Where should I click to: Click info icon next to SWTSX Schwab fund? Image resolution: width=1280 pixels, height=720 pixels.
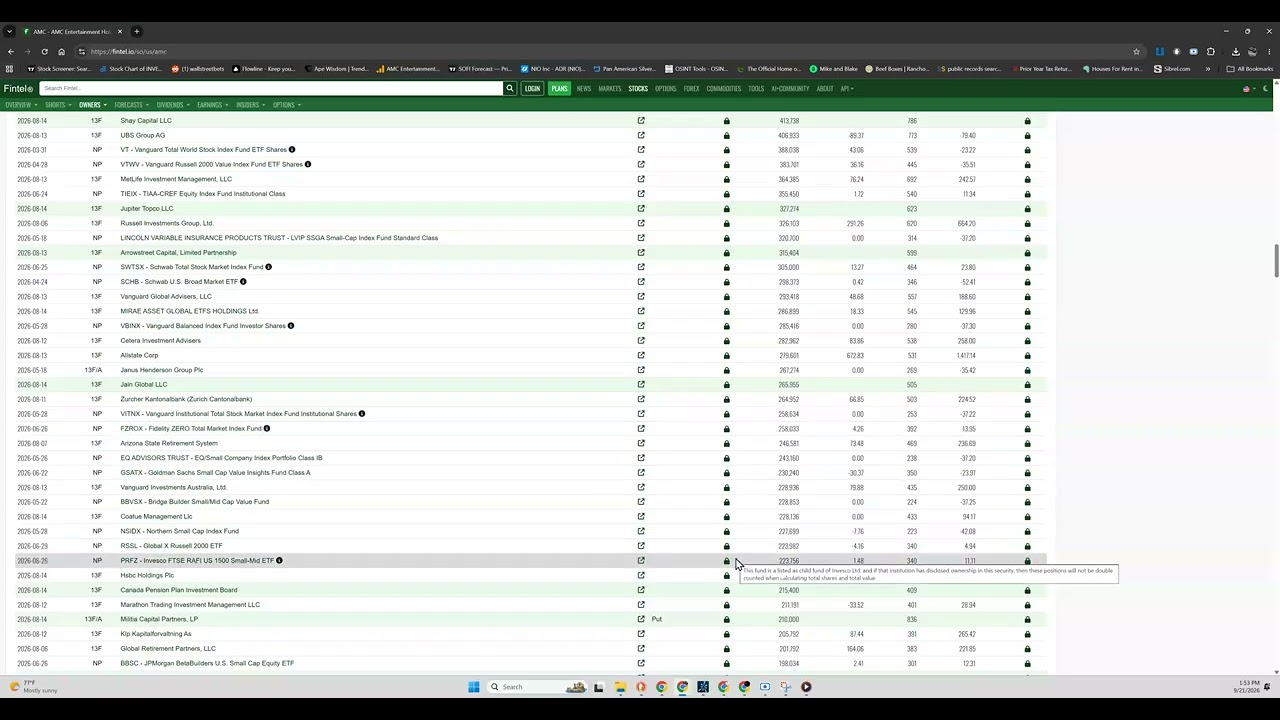(268, 267)
